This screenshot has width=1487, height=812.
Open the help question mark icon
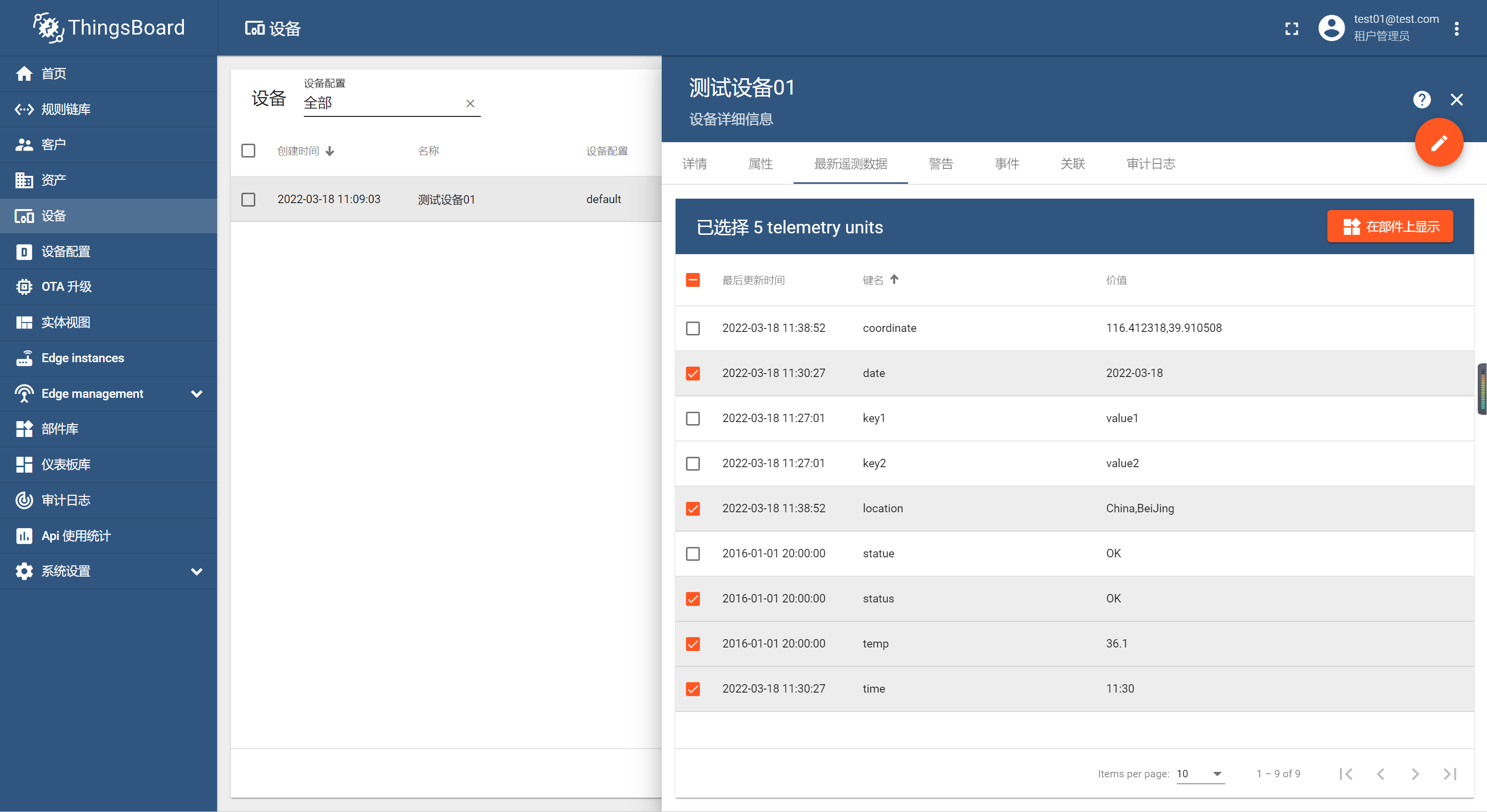pos(1421,100)
